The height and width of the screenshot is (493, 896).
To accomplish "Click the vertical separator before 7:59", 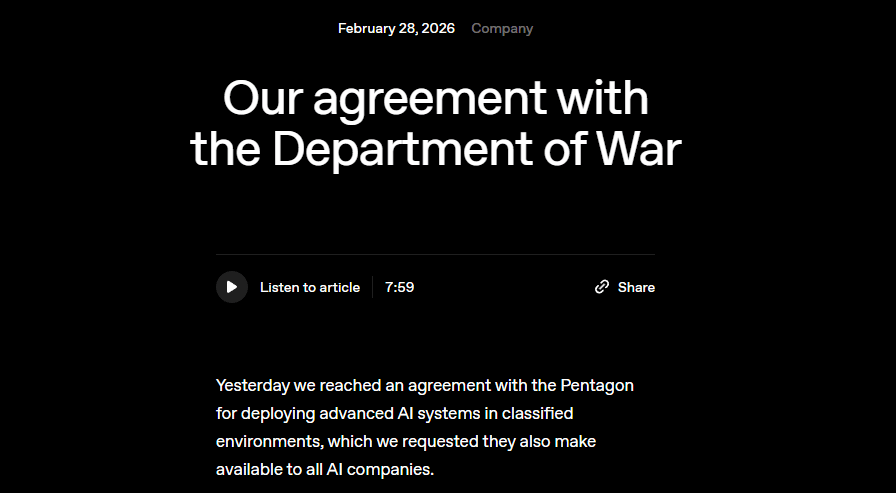I will coord(372,288).
